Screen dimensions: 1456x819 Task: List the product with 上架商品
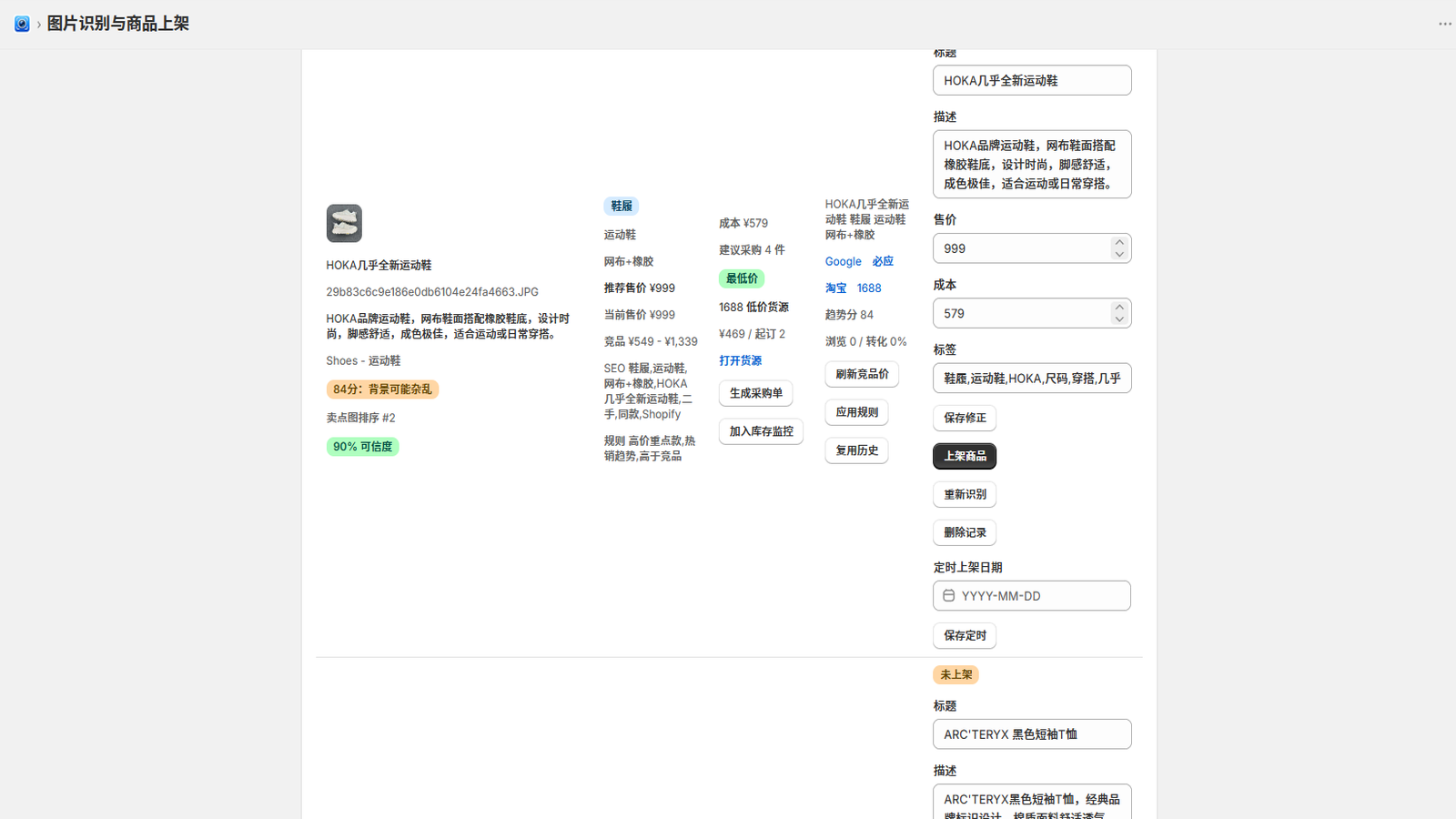[x=965, y=456]
